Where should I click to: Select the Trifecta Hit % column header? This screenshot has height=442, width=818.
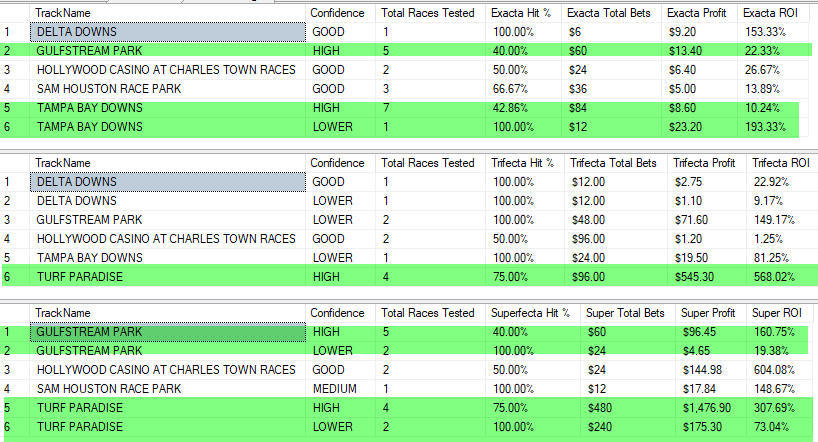coord(525,163)
